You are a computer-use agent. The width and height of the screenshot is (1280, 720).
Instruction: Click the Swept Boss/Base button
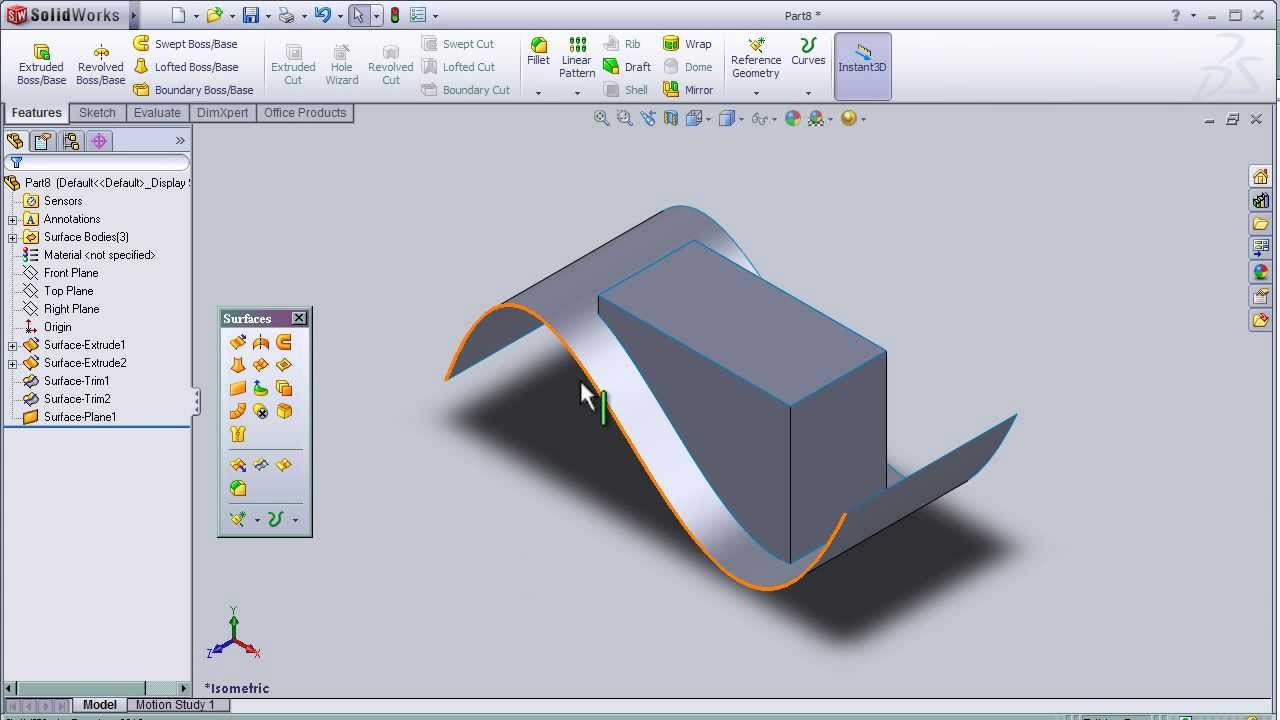pos(186,44)
